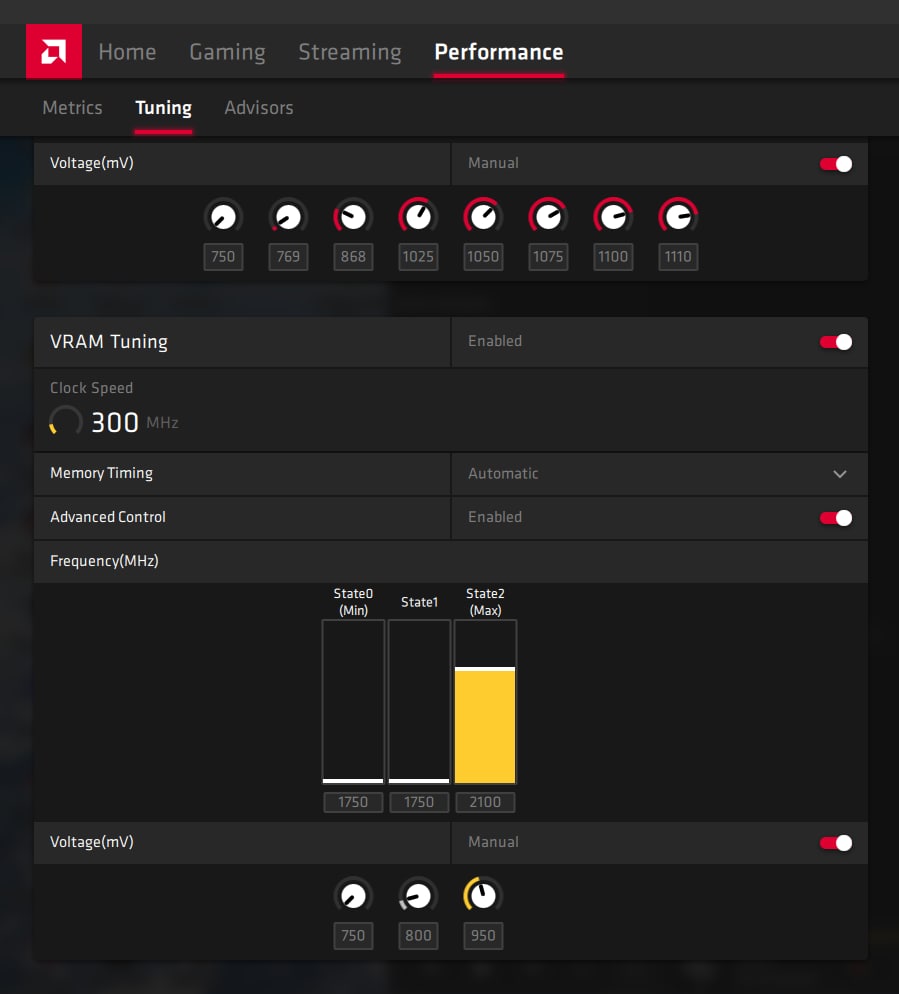Click the voltage field showing 1050
Screen dimensions: 899x994
[x=483, y=257]
